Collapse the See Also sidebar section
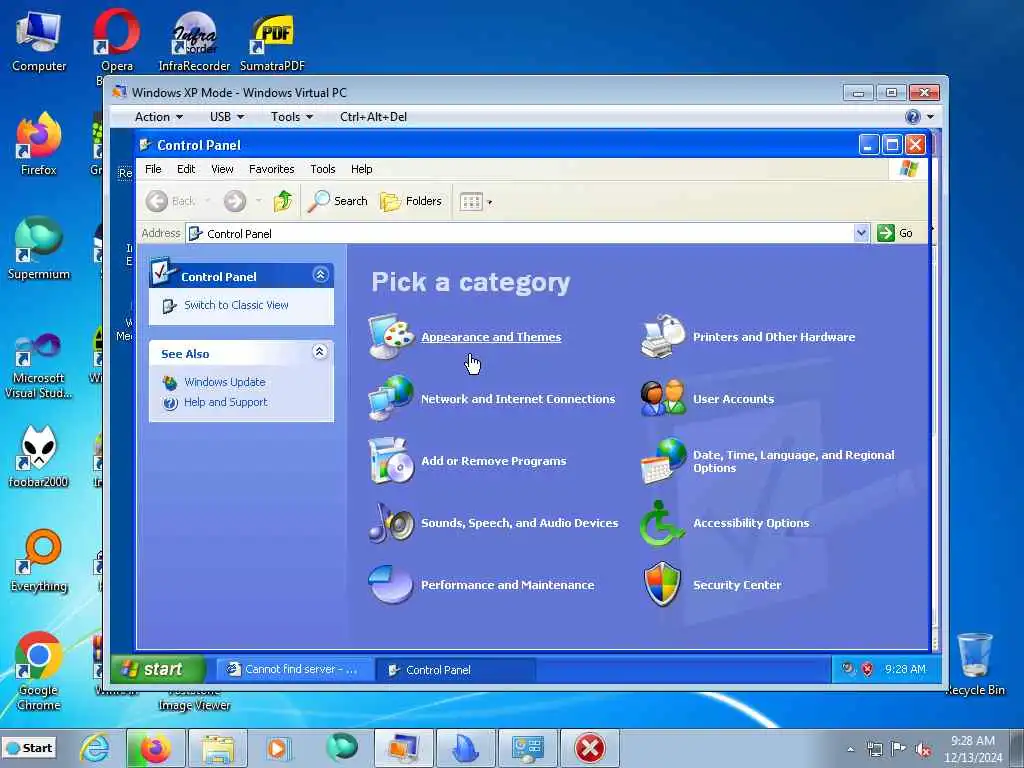The width and height of the screenshot is (1024, 768). click(x=319, y=352)
